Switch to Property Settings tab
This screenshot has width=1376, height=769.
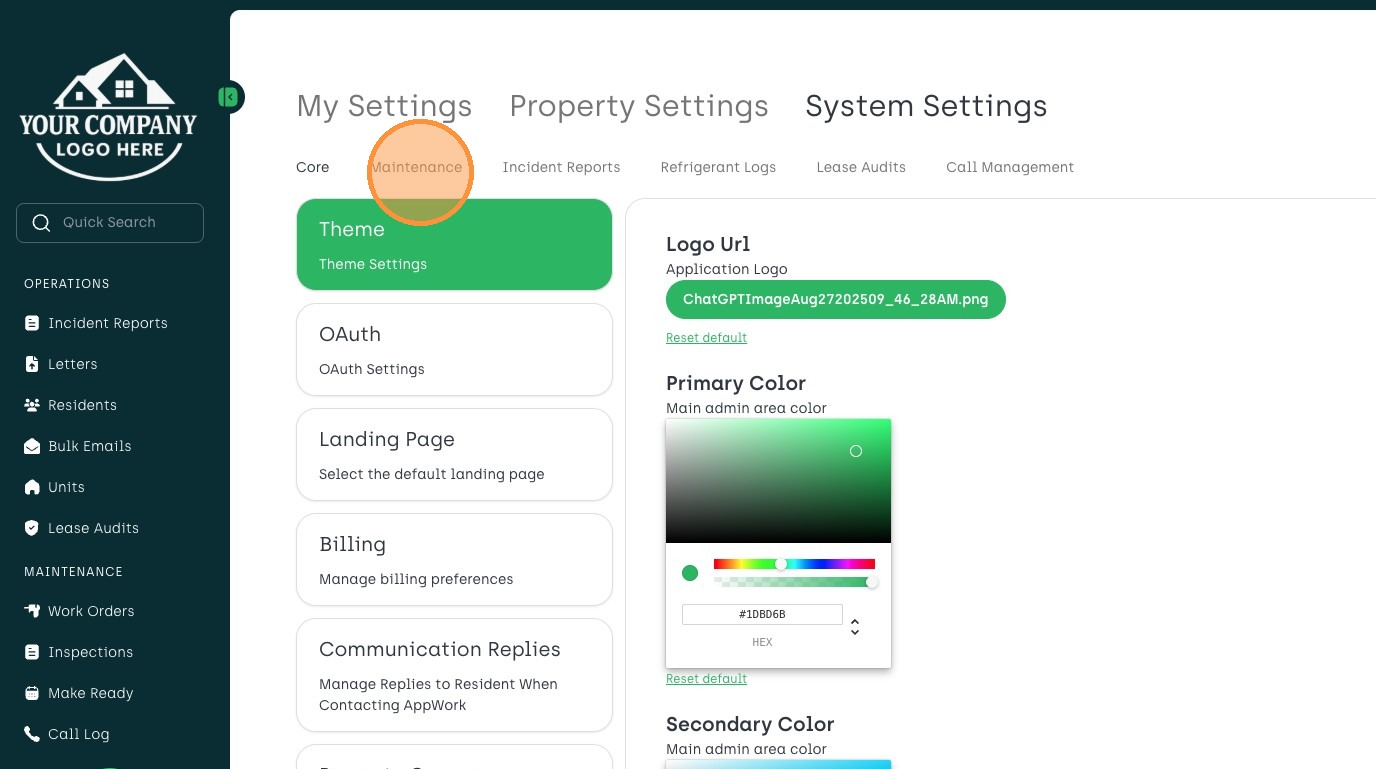pos(639,106)
